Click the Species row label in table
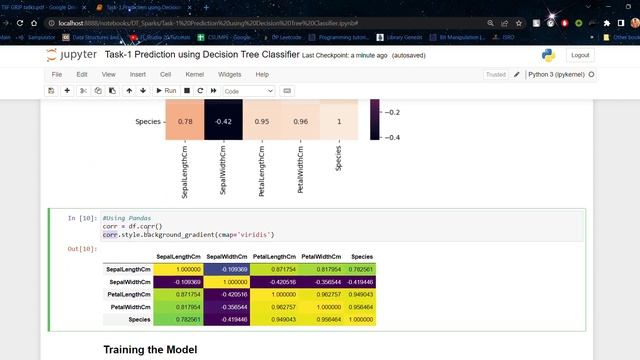Image resolution: width=640 pixels, height=360 pixels. point(139,320)
